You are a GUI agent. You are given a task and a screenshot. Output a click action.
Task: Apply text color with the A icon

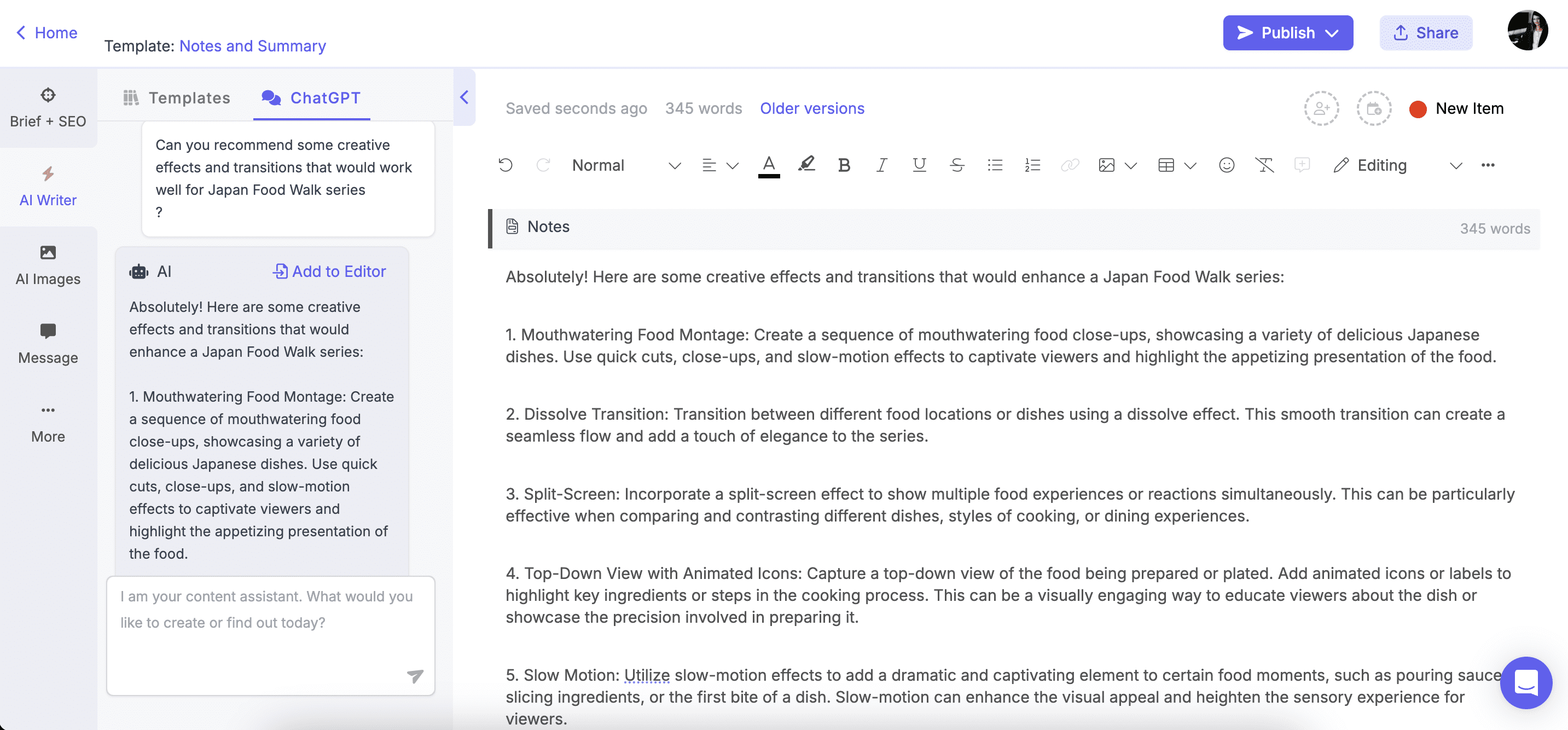coord(769,165)
